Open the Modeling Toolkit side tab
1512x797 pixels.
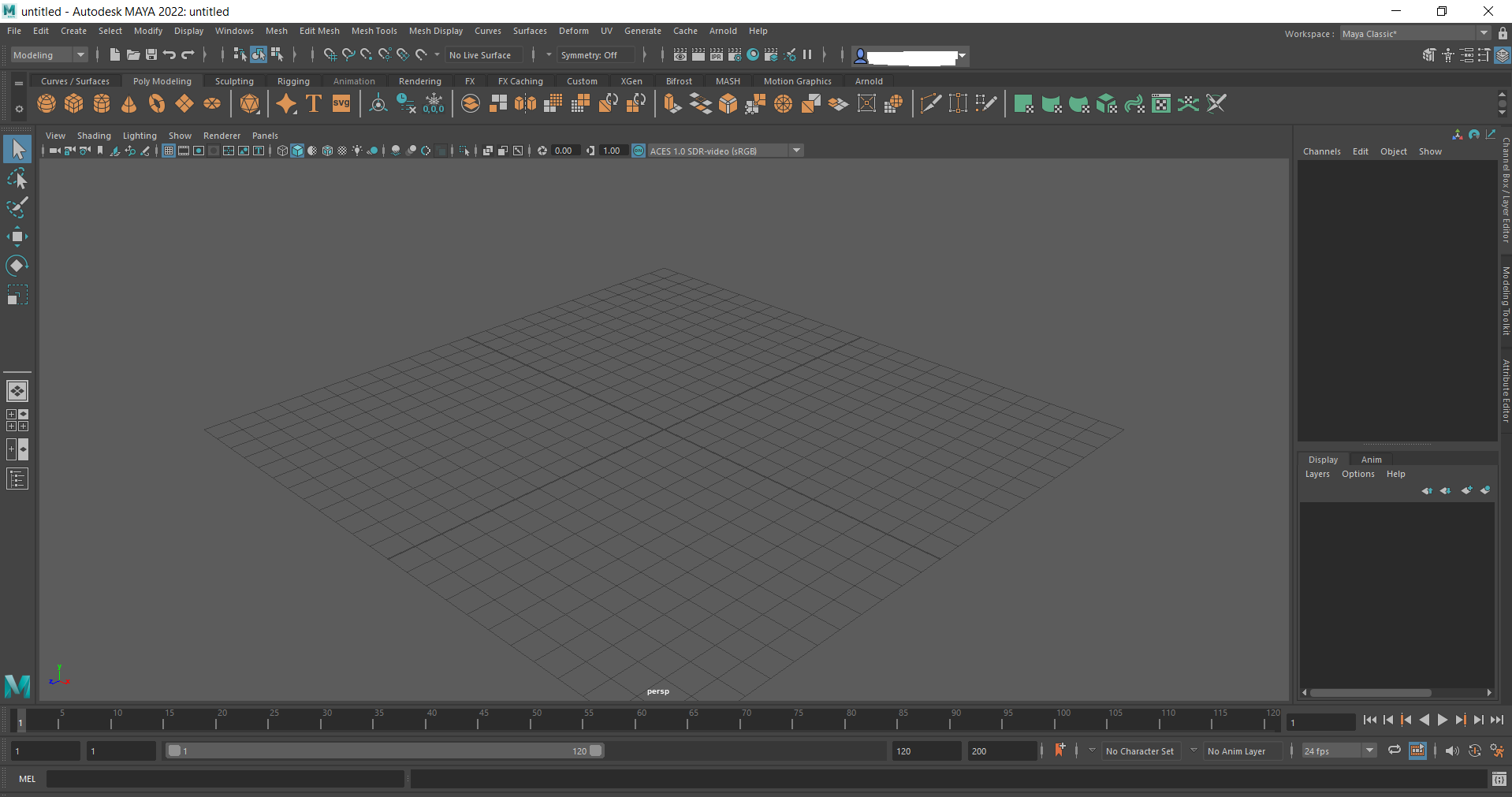pyautogui.click(x=1505, y=301)
